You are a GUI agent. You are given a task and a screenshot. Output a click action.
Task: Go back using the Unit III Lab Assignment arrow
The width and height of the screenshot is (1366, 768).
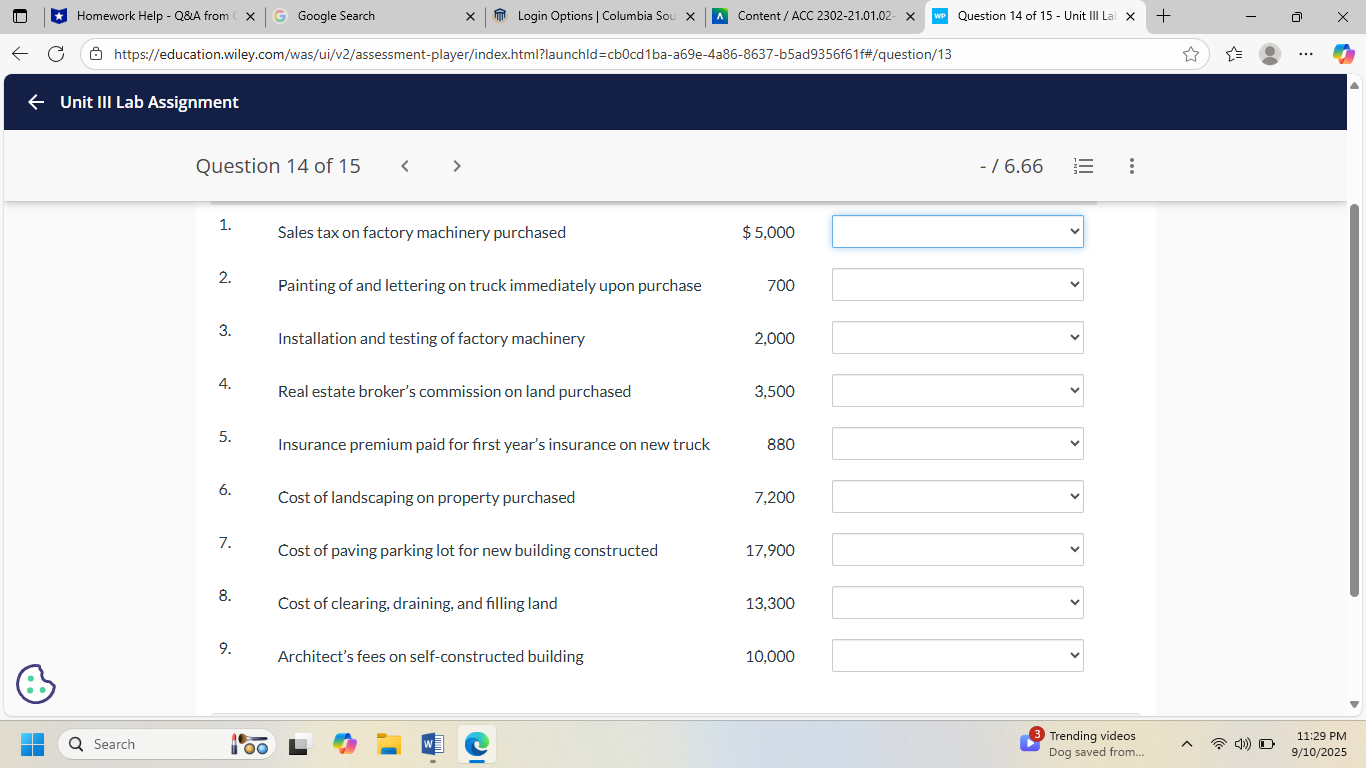pyautogui.click(x=36, y=102)
